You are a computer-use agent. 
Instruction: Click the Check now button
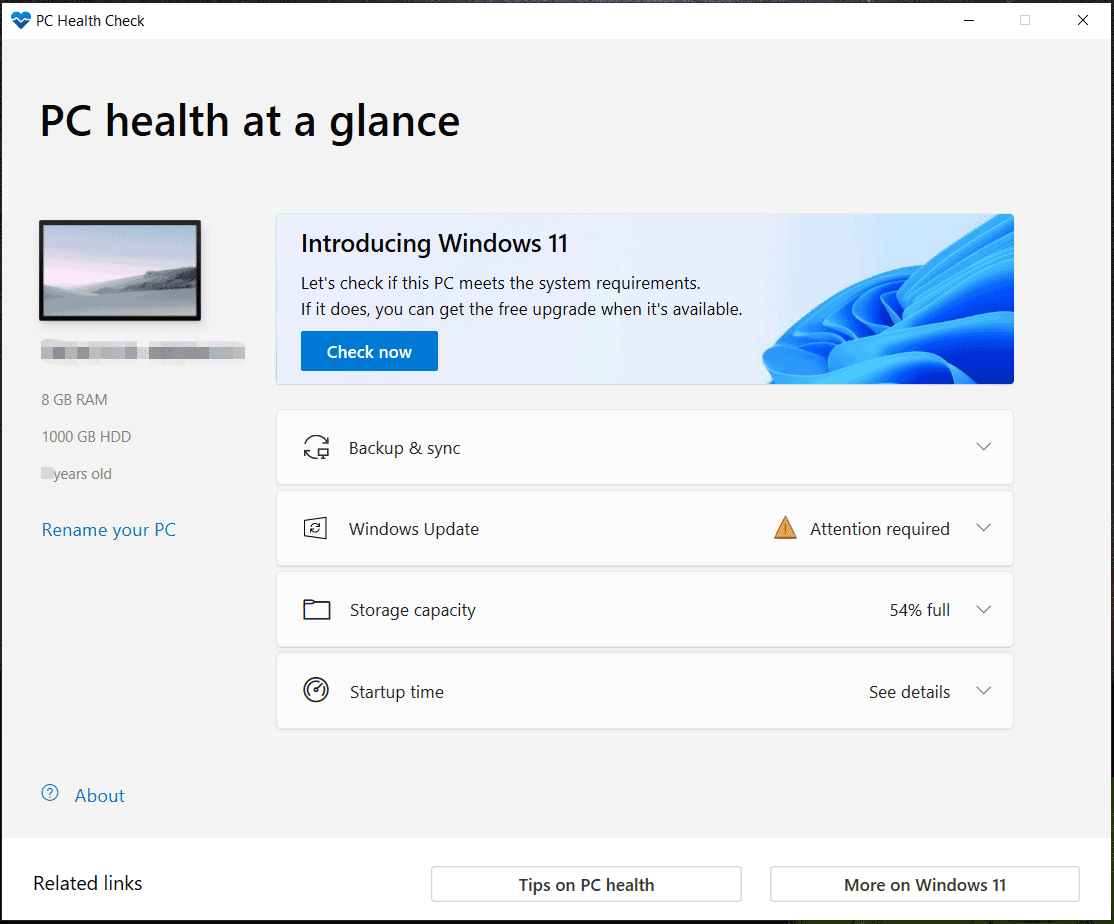(x=369, y=350)
